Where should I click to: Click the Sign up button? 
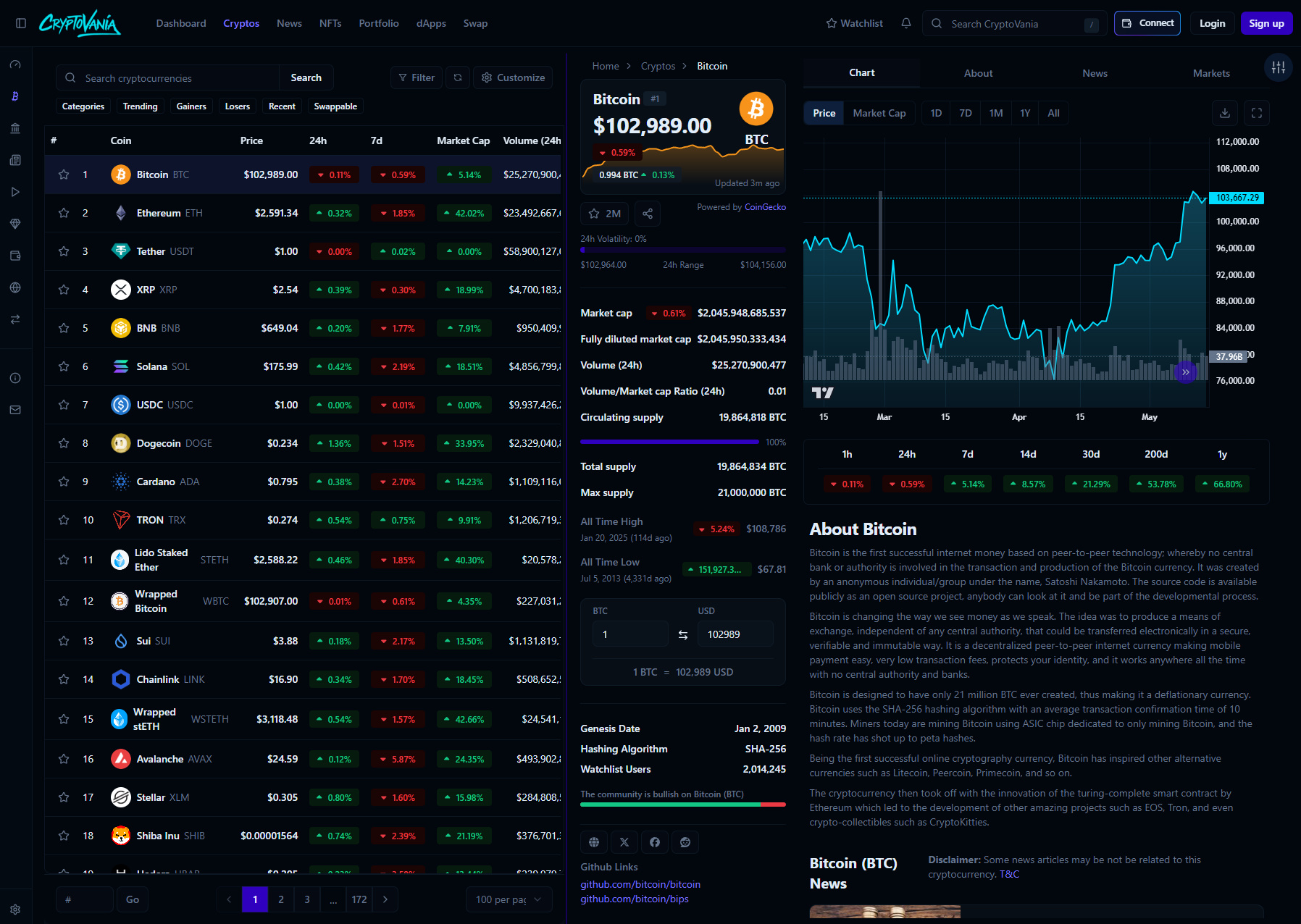pyautogui.click(x=1266, y=23)
